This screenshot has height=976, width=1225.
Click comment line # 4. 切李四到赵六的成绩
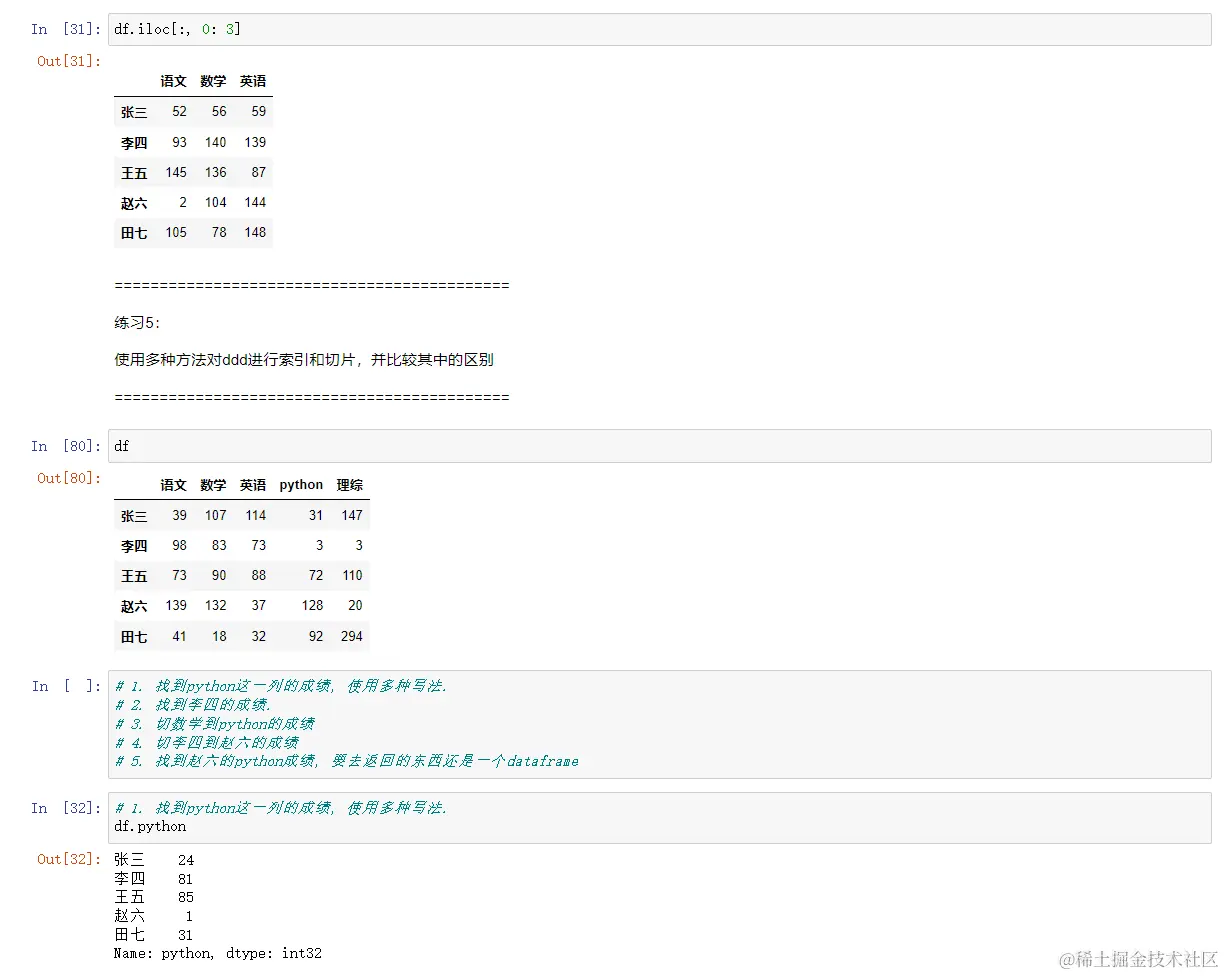(x=207, y=743)
